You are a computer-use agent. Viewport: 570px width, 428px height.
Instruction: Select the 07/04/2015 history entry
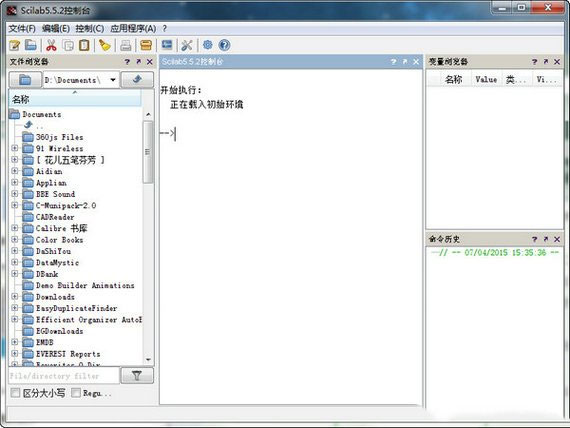[x=494, y=252]
